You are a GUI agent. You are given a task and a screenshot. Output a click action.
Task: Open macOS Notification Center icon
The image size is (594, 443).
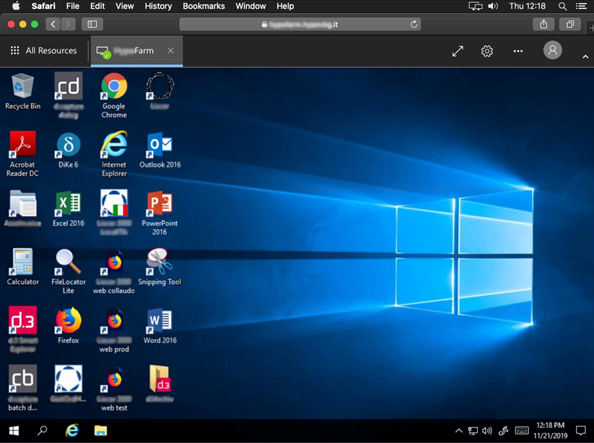(x=581, y=6)
